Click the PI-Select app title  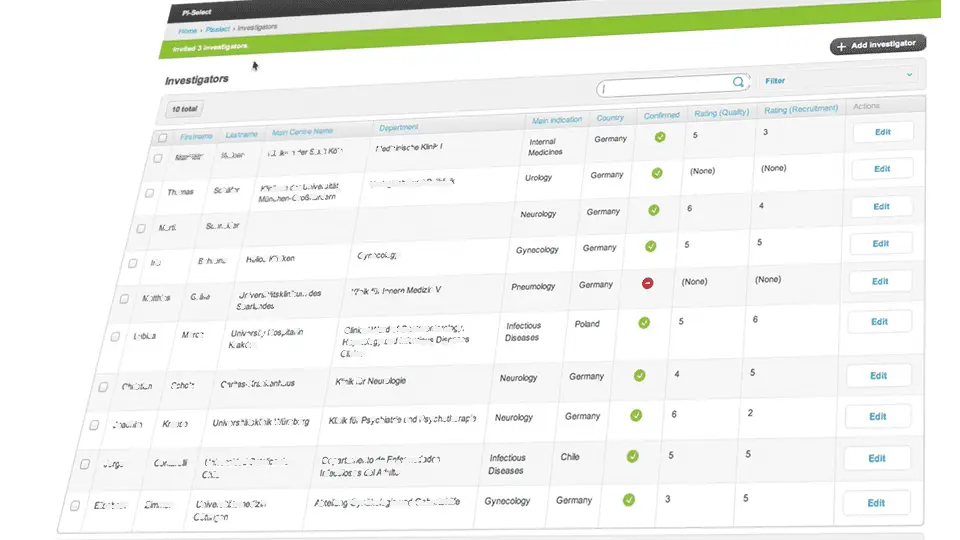tap(197, 12)
